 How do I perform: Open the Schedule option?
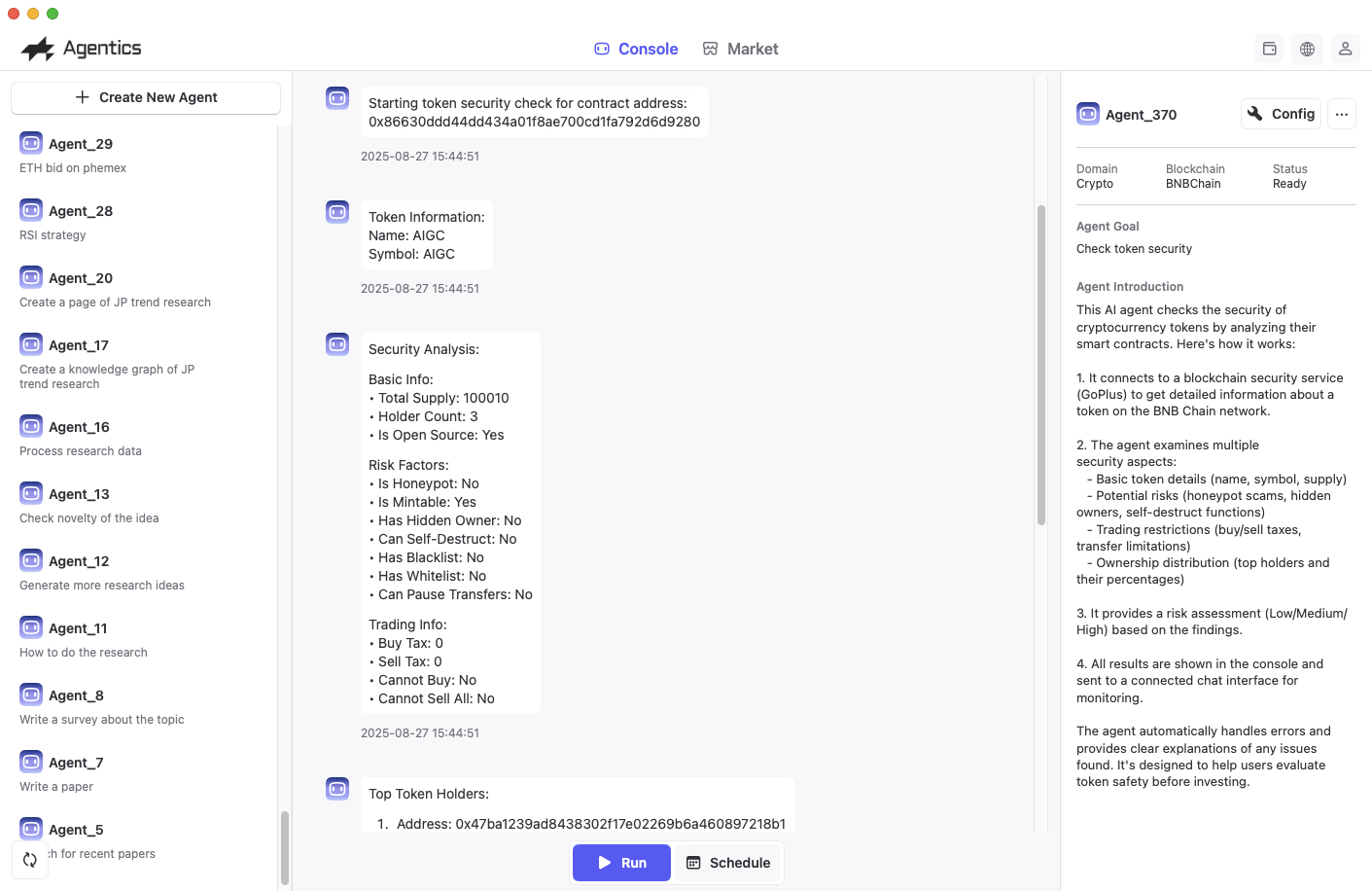coord(728,863)
